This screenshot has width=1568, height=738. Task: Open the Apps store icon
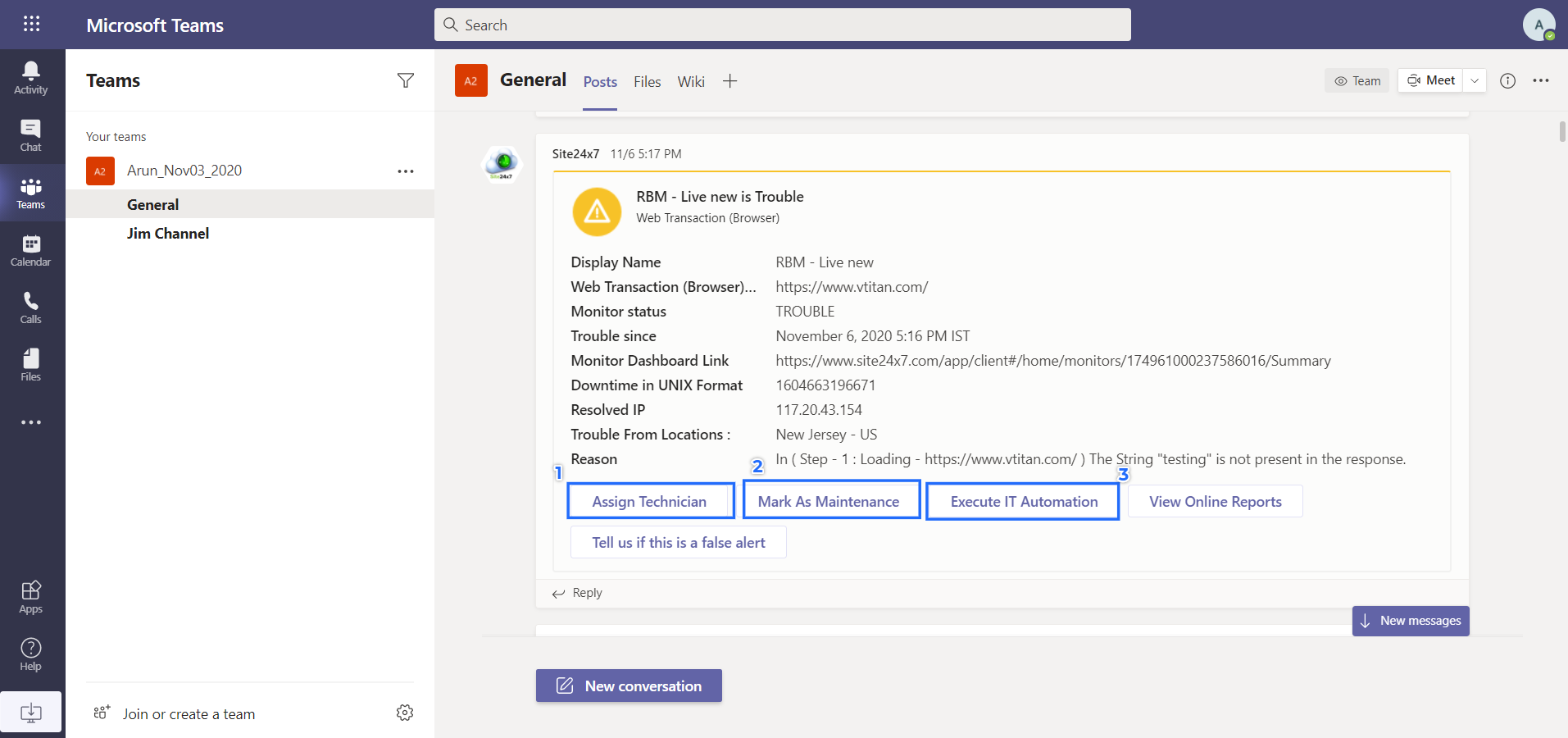[x=31, y=597]
